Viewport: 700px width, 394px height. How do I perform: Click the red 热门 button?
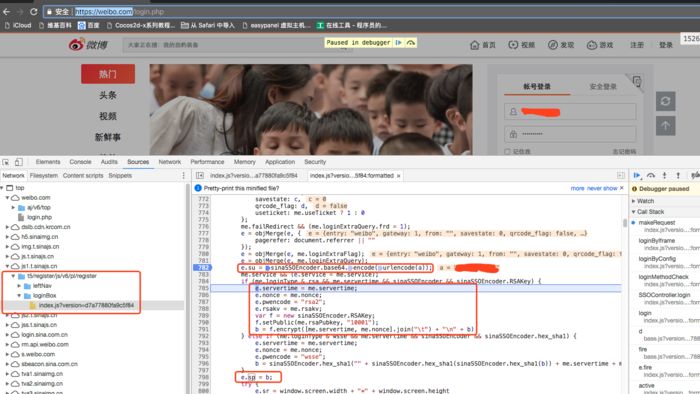click(x=108, y=74)
